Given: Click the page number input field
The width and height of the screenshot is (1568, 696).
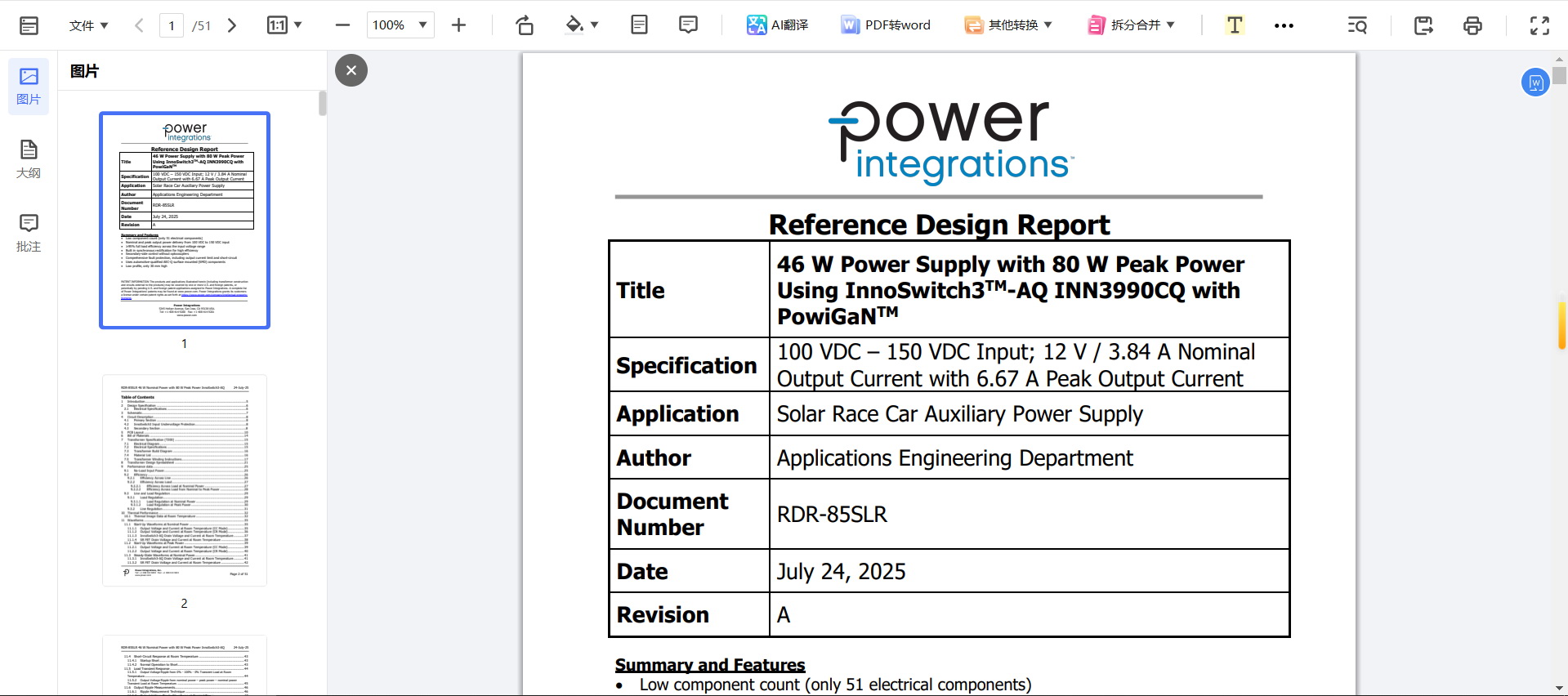Looking at the screenshot, I should pos(172,25).
